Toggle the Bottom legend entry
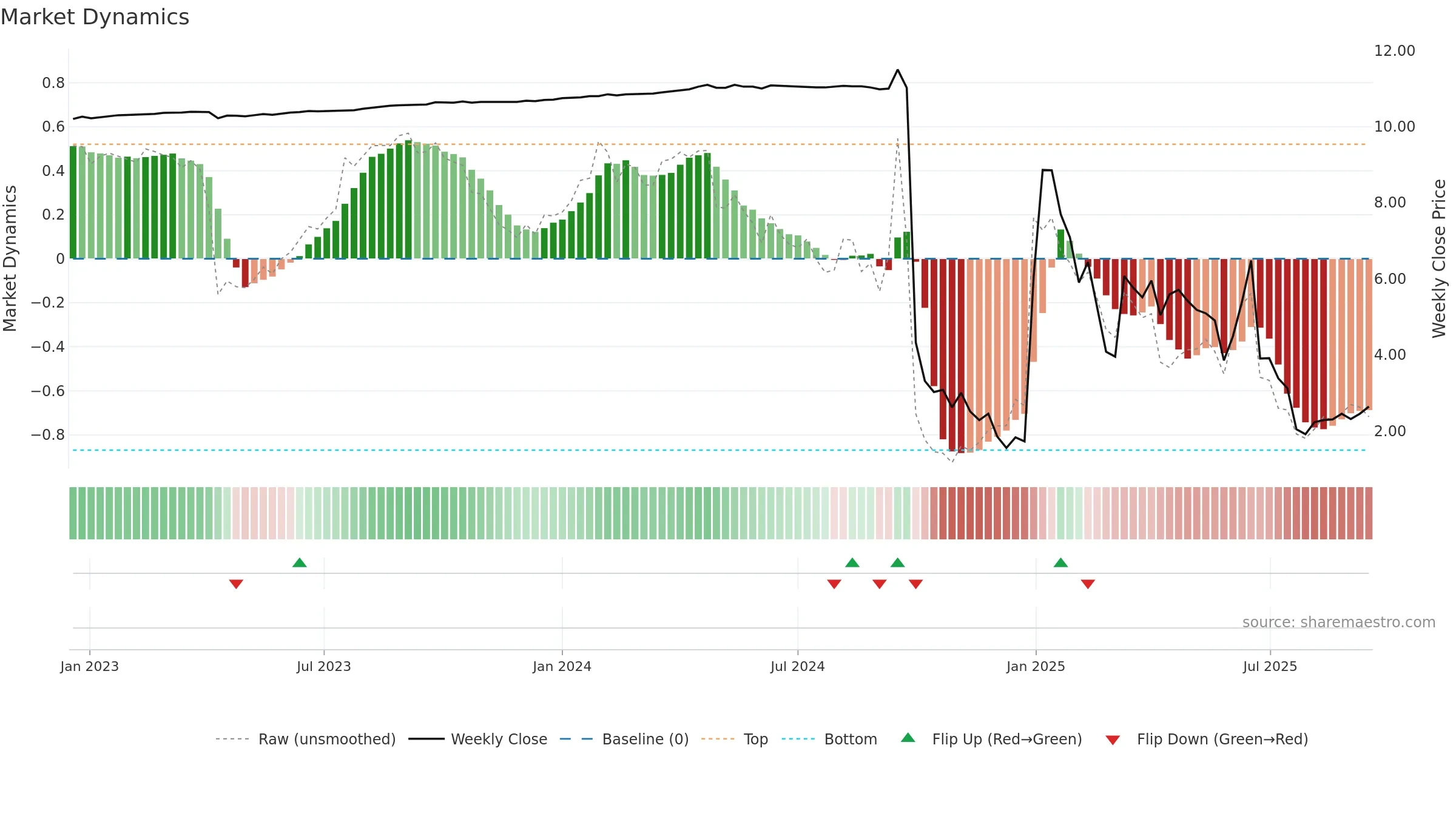This screenshot has width=1456, height=819. [829, 739]
